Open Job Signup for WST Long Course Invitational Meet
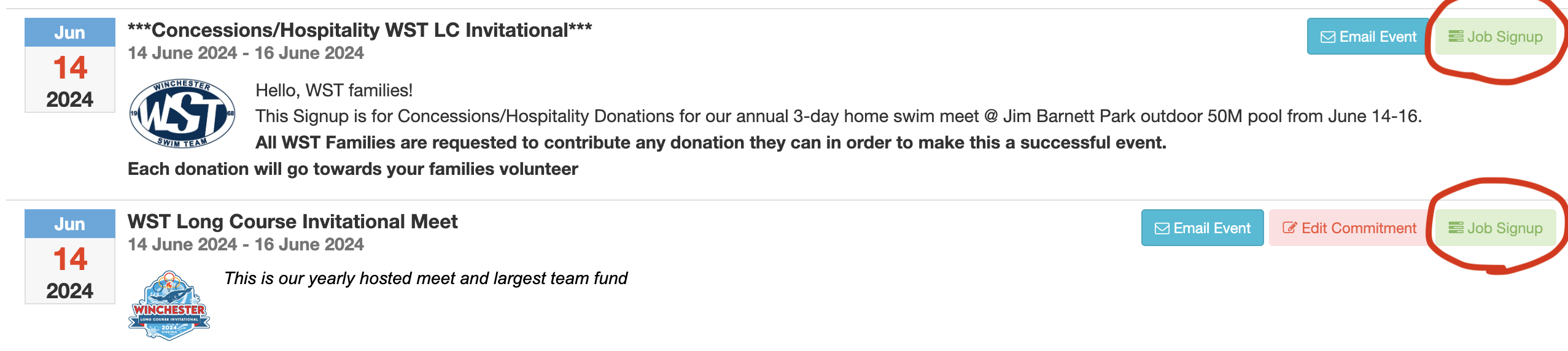1568x351 pixels. point(1496,228)
